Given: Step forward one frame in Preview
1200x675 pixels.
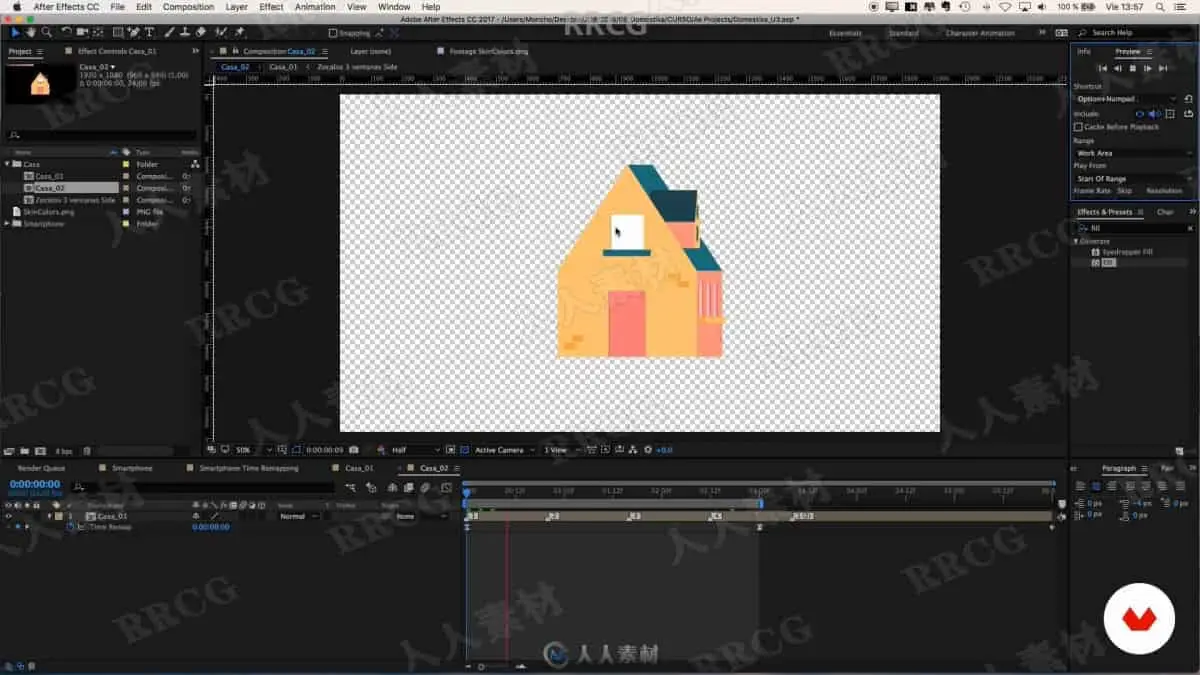Looking at the screenshot, I should pyautogui.click(x=1148, y=68).
